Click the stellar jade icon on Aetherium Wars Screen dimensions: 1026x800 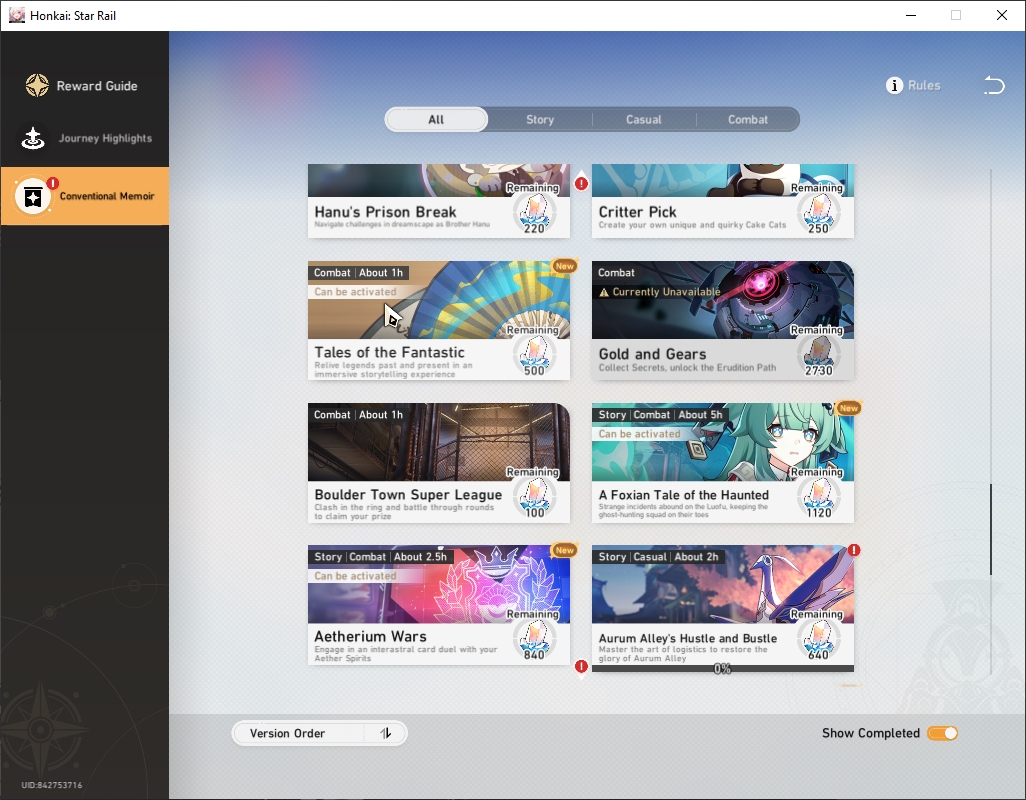tap(535, 636)
